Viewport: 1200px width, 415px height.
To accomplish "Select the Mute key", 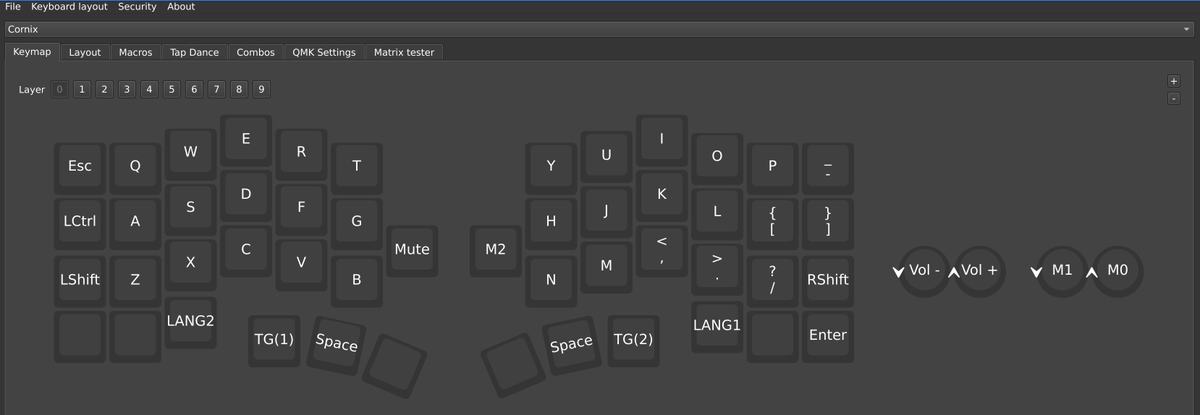I will click(x=412, y=250).
